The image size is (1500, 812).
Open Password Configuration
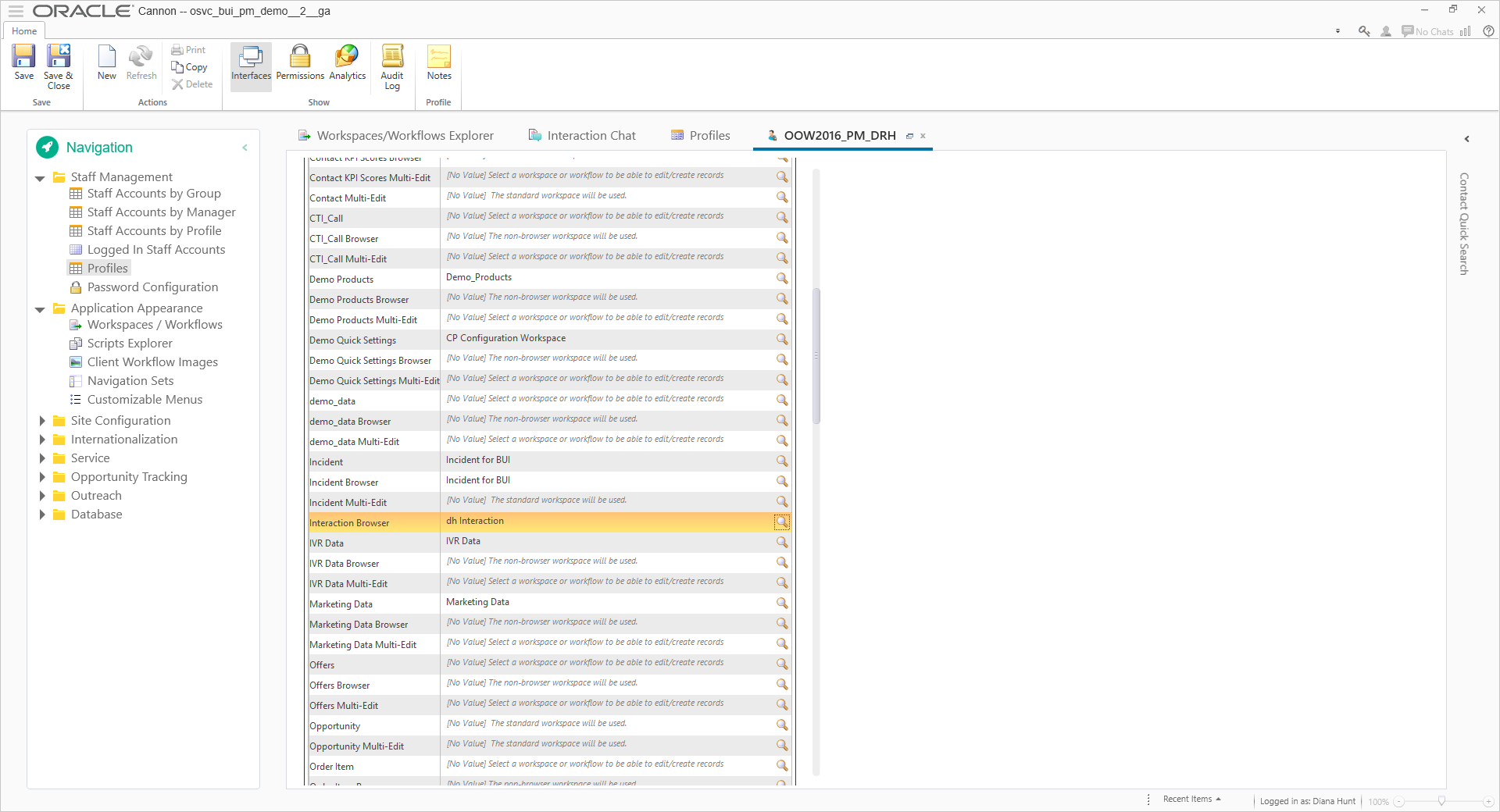pyautogui.click(x=145, y=287)
